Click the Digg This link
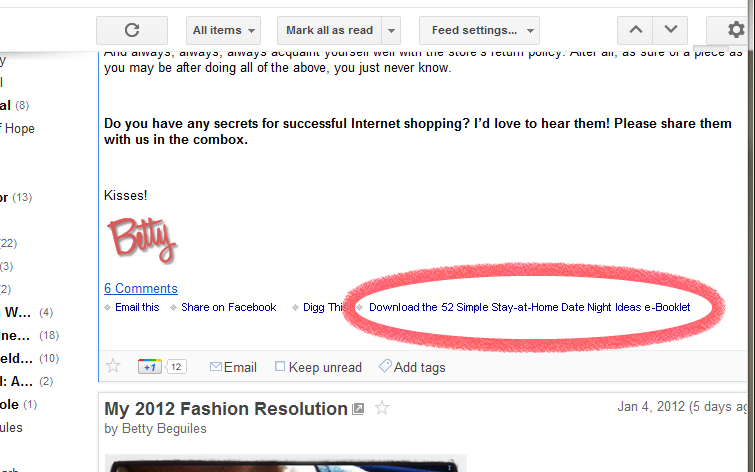Viewport: 755px width, 472px height. pos(325,307)
